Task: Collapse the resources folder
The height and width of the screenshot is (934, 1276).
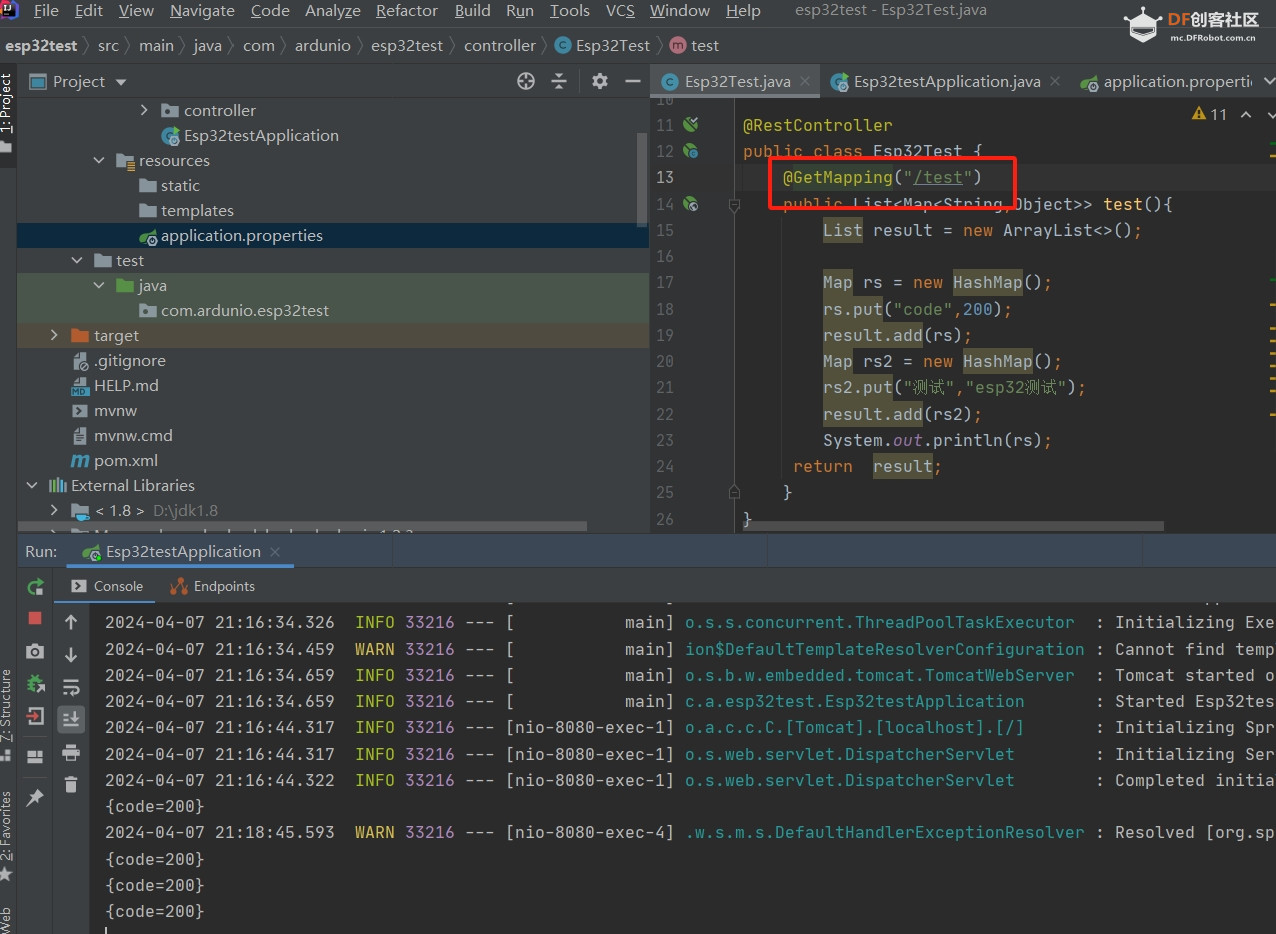Action: [99, 160]
